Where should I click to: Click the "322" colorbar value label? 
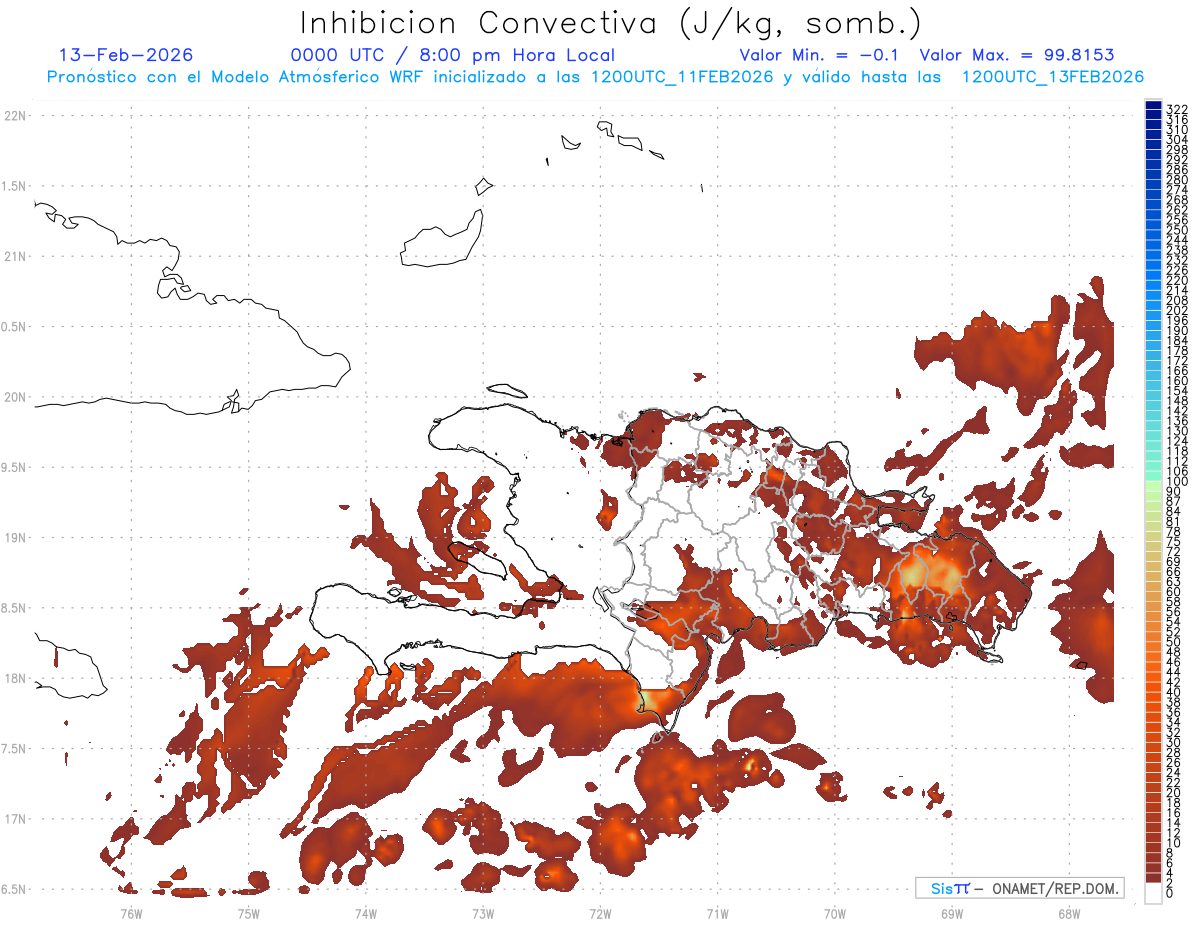pyautogui.click(x=1177, y=107)
